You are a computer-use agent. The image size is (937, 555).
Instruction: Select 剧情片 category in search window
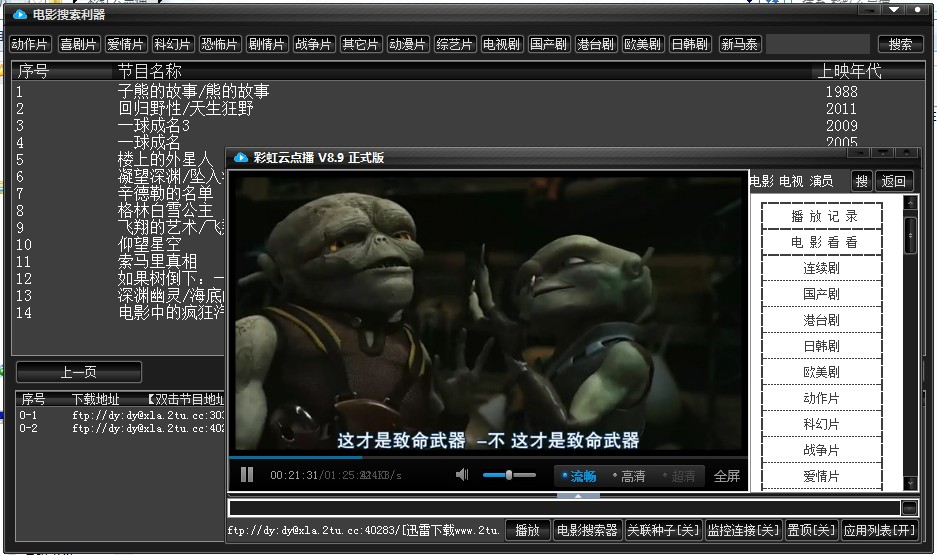pyautogui.click(x=267, y=44)
